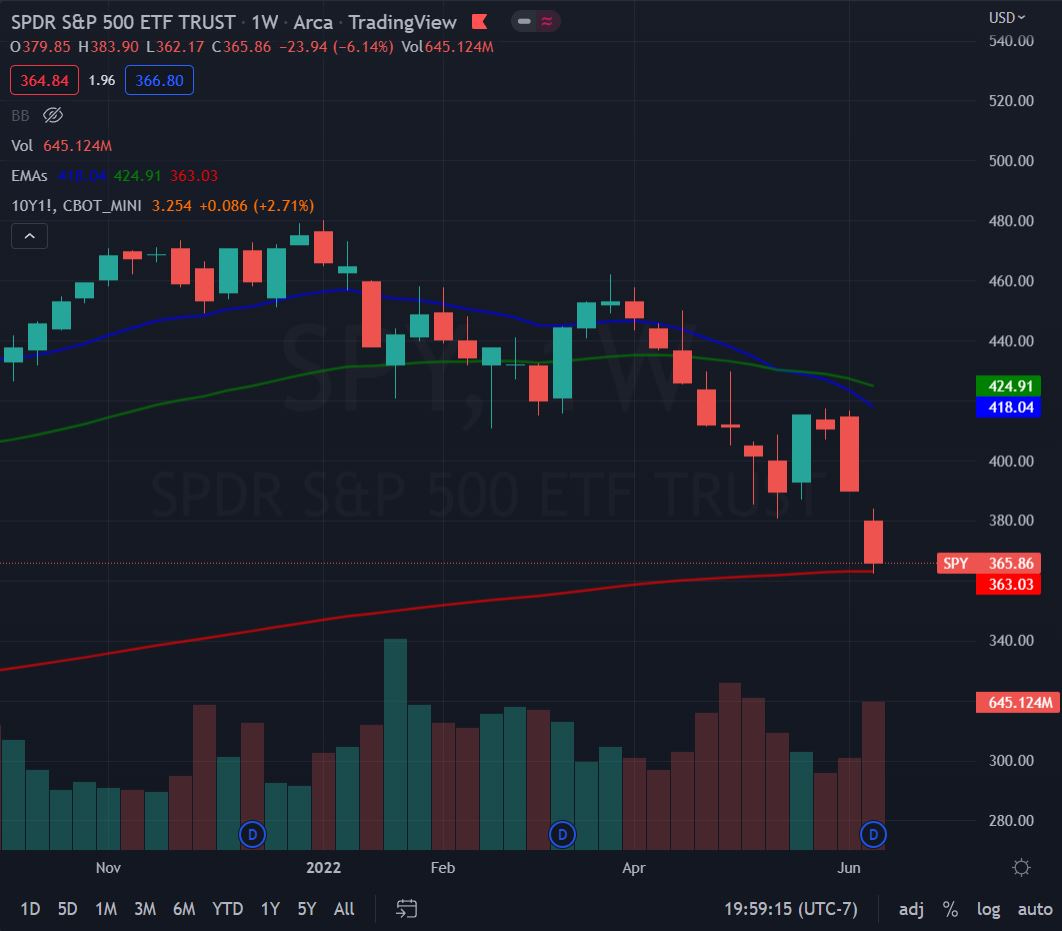Click the red 363.03 EMA price label
1062x931 pixels.
coord(1008,584)
